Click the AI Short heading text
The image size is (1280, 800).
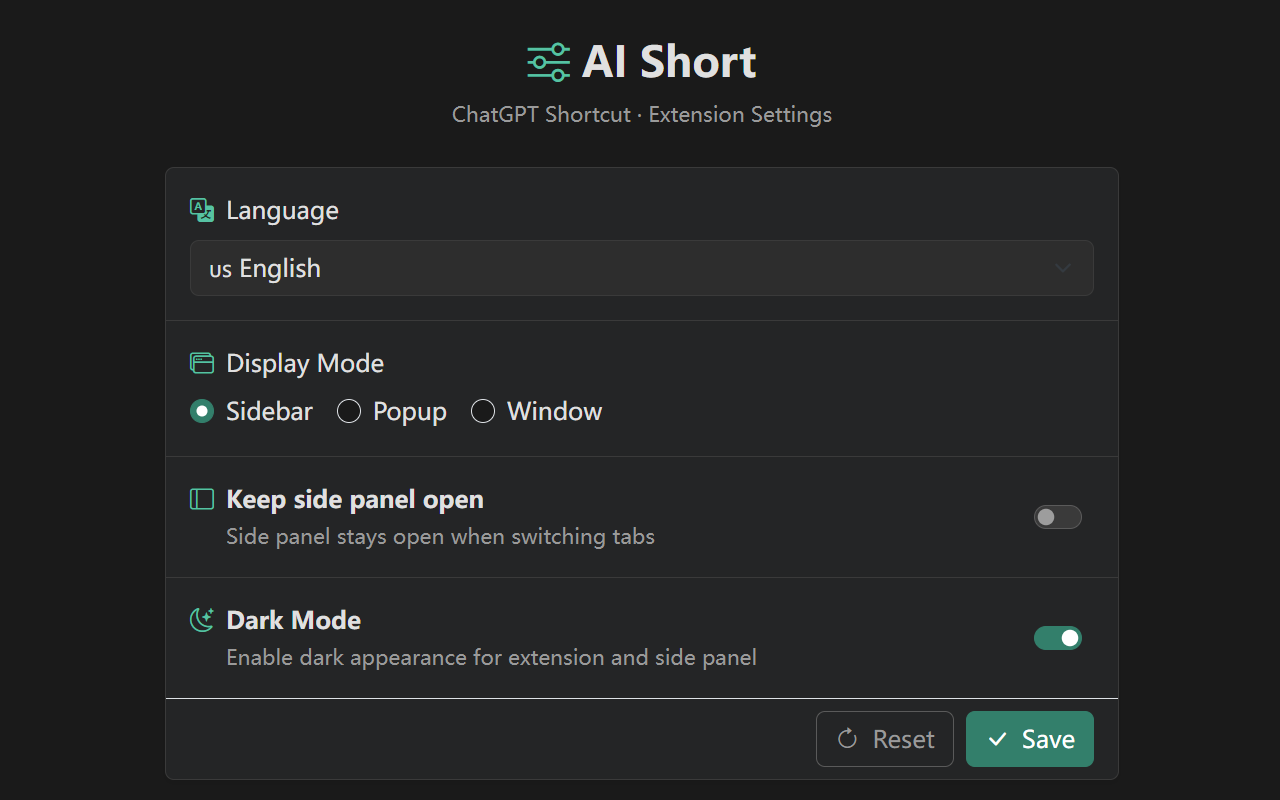(669, 62)
